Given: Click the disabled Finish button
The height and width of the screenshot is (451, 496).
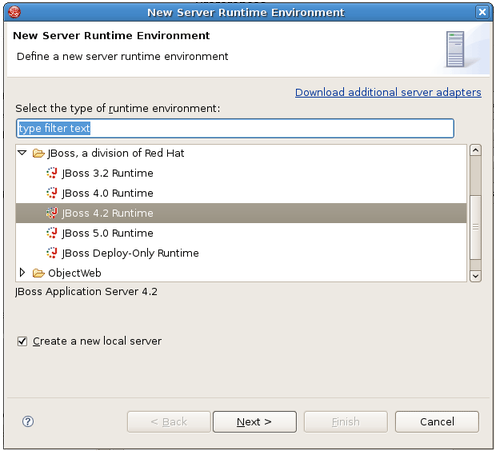Looking at the screenshot, I should coord(346,422).
